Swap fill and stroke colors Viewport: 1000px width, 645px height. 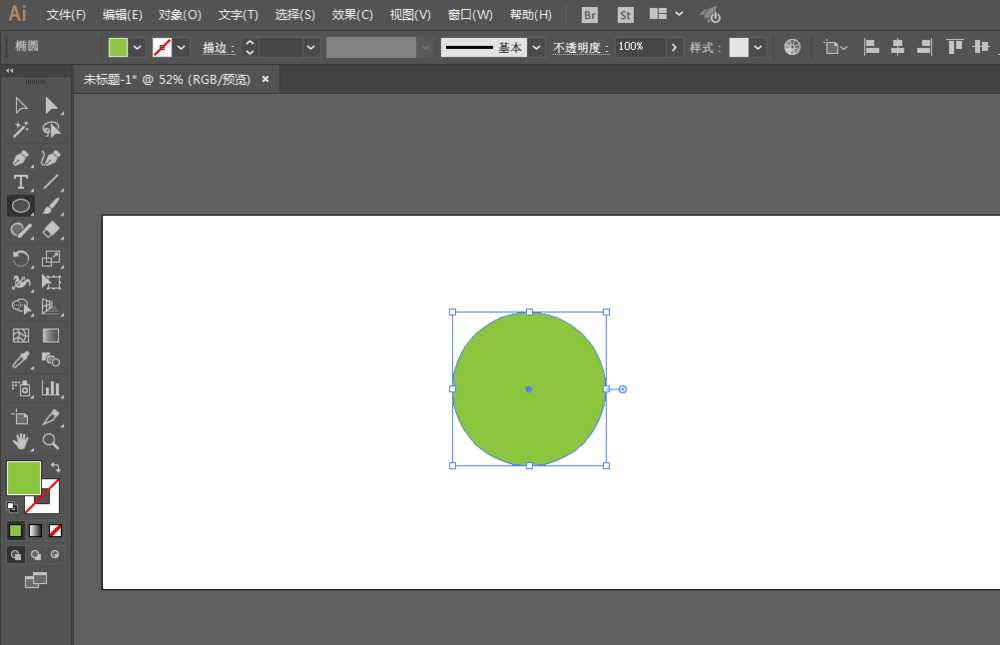[57, 464]
